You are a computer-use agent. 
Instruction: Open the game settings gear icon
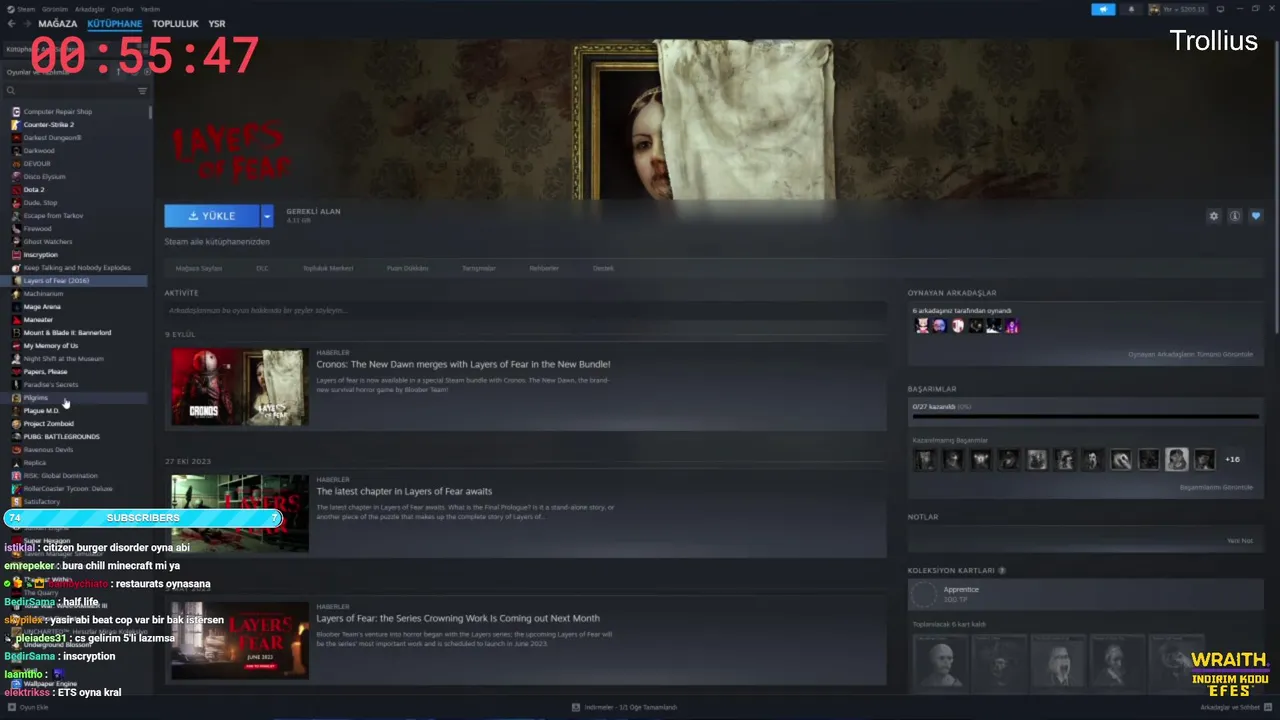tap(1214, 216)
